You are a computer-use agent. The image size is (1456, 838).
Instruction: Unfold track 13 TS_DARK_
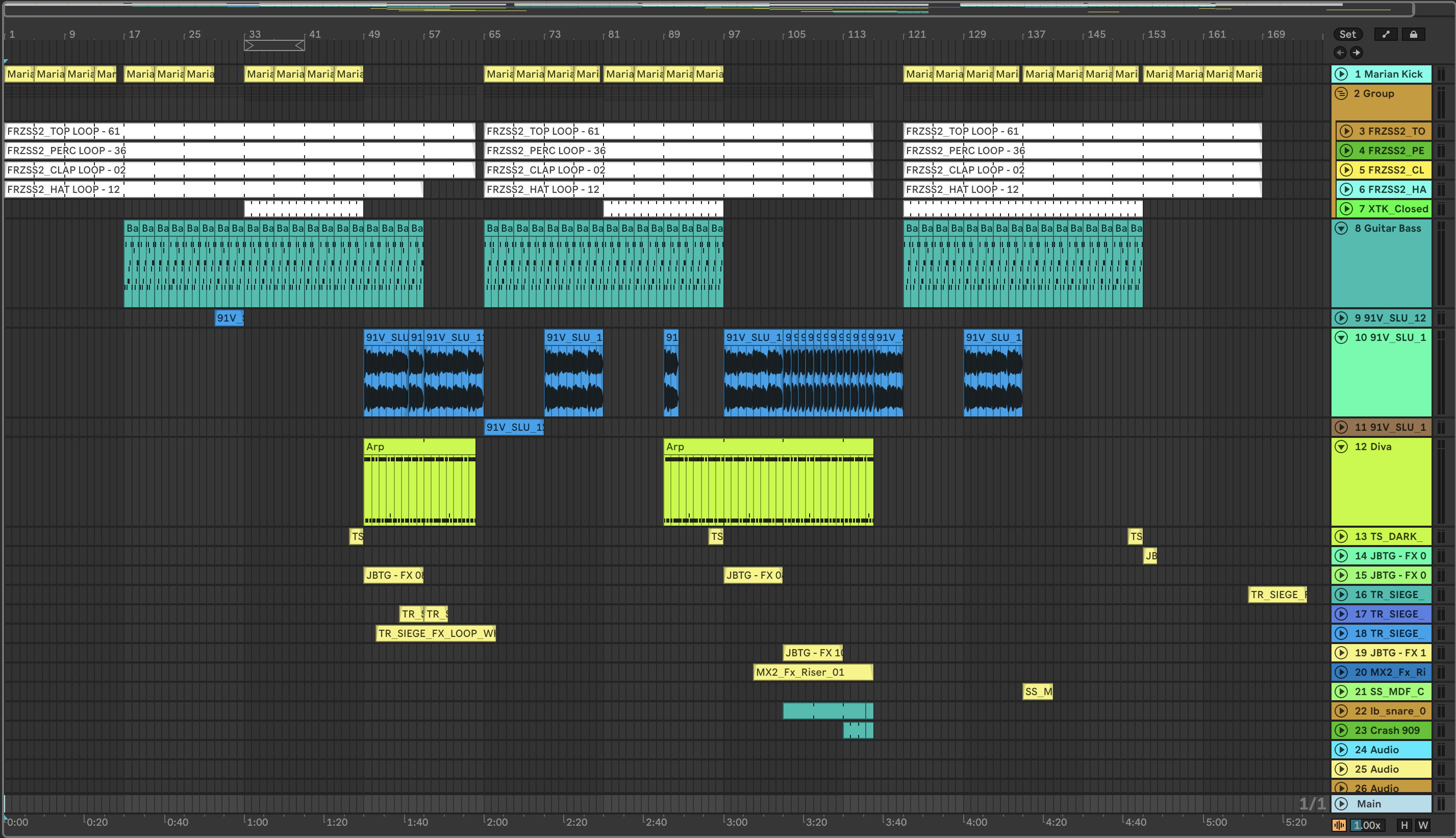coord(1341,536)
